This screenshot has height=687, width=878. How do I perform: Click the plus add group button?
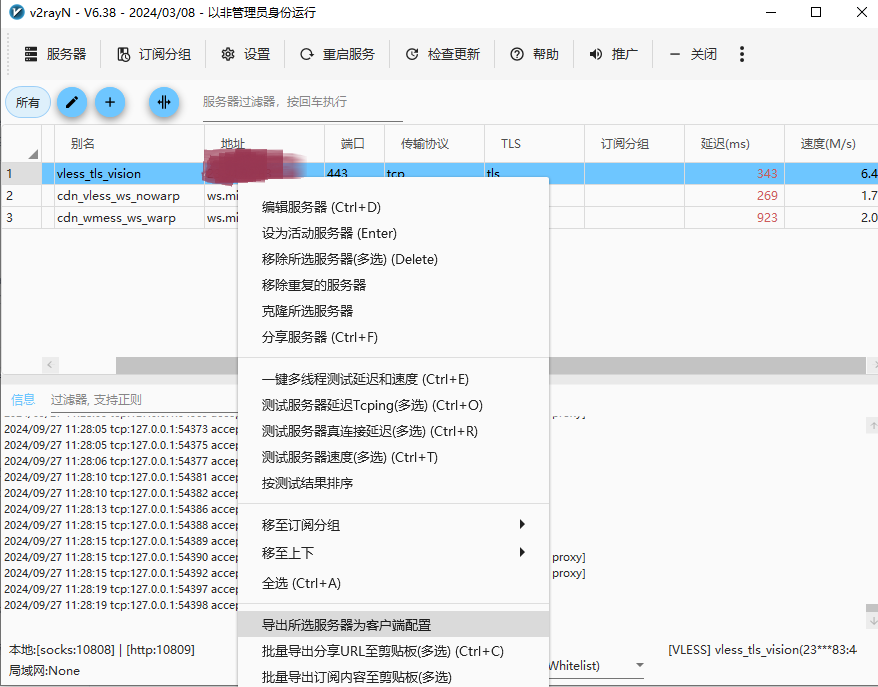coord(109,102)
